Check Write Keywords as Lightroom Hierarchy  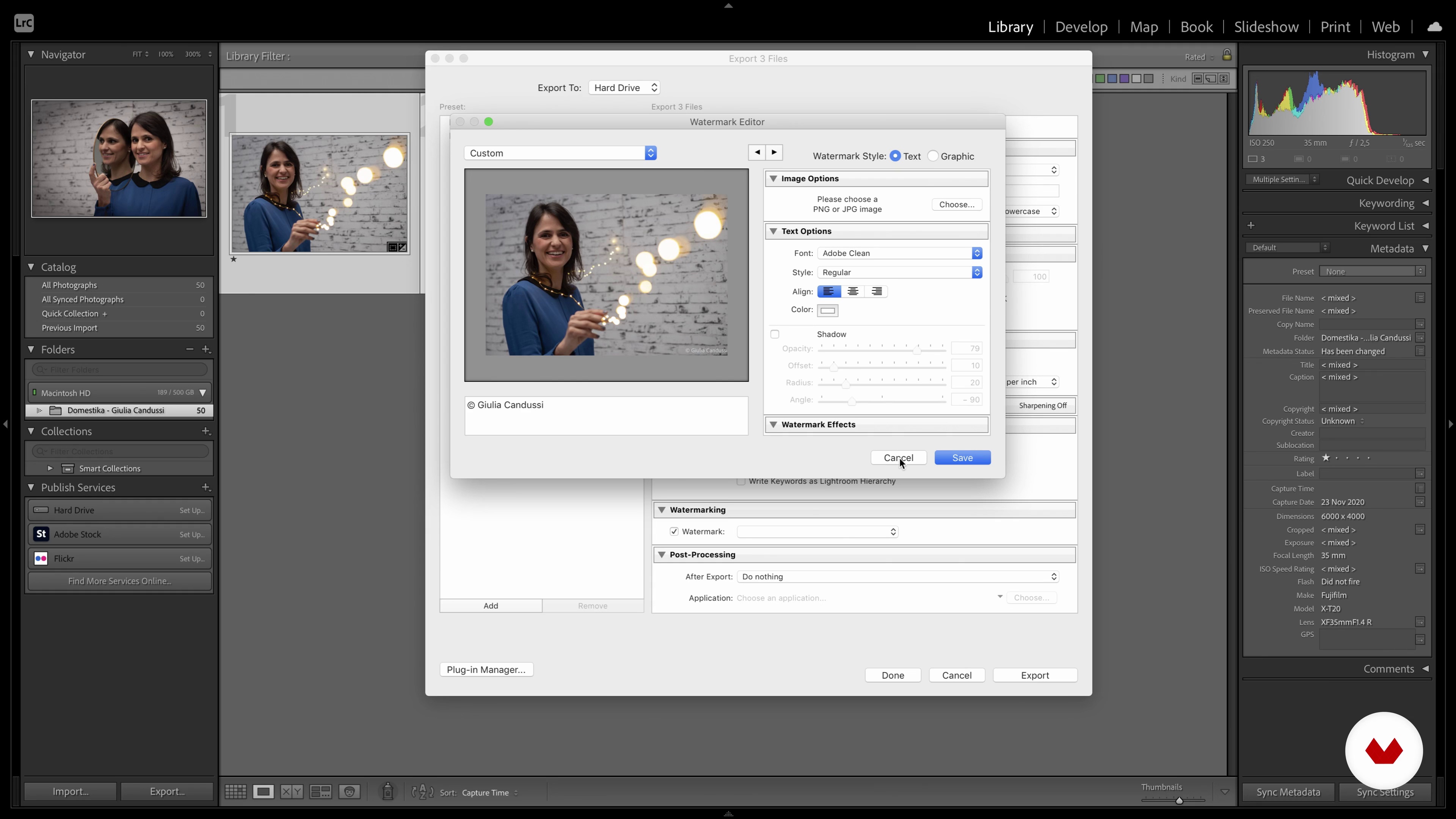pyautogui.click(x=741, y=482)
